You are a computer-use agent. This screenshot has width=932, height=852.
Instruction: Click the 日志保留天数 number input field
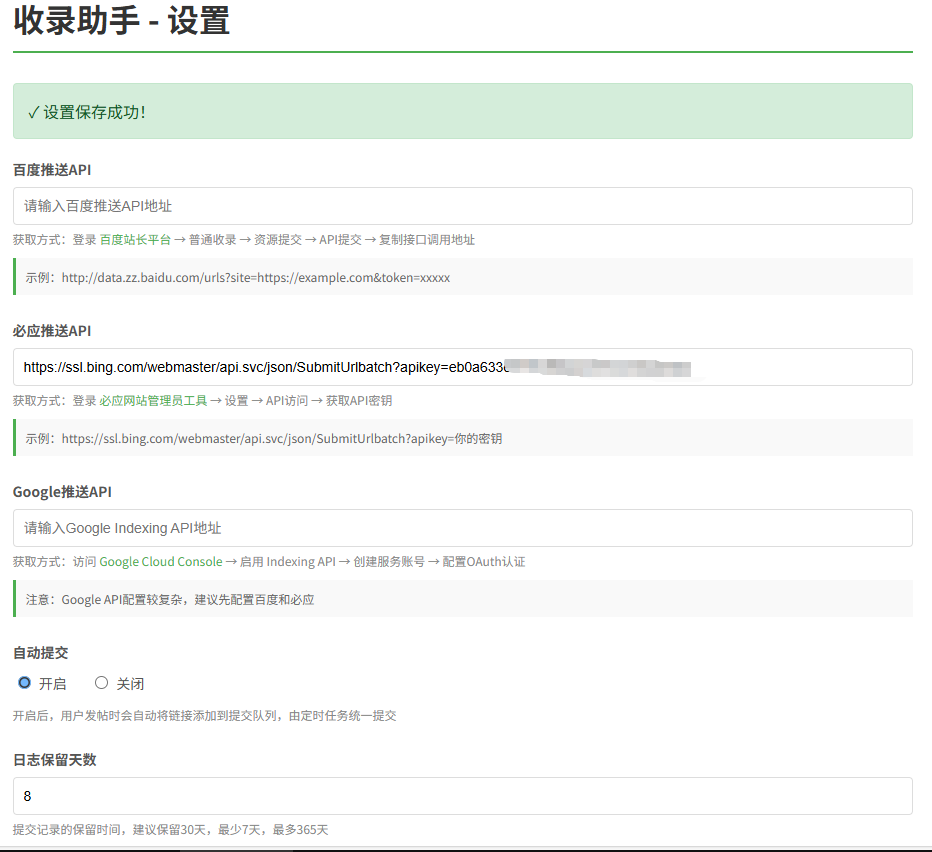pyautogui.click(x=462, y=796)
